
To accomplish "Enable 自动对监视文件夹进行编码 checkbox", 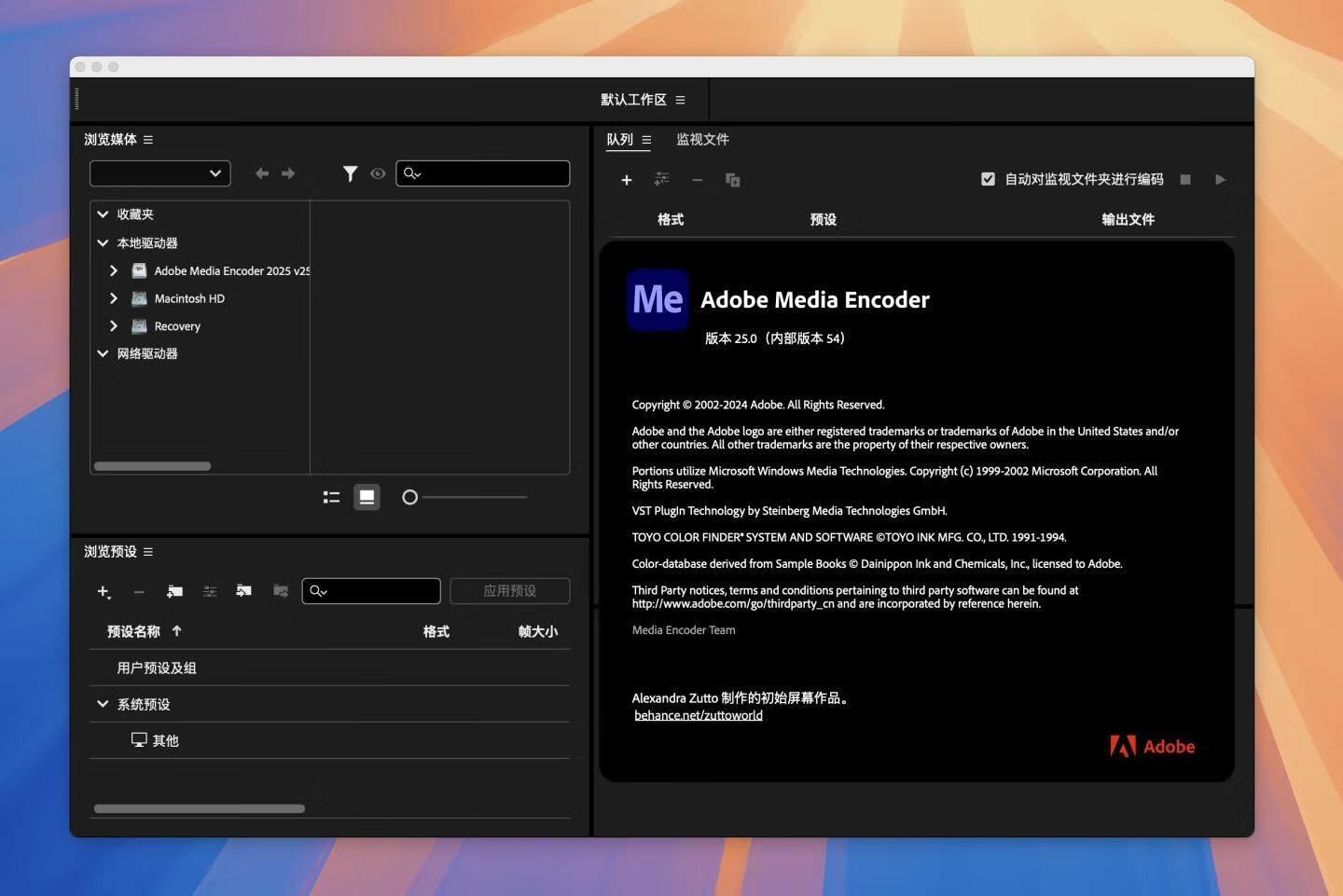I will [988, 178].
